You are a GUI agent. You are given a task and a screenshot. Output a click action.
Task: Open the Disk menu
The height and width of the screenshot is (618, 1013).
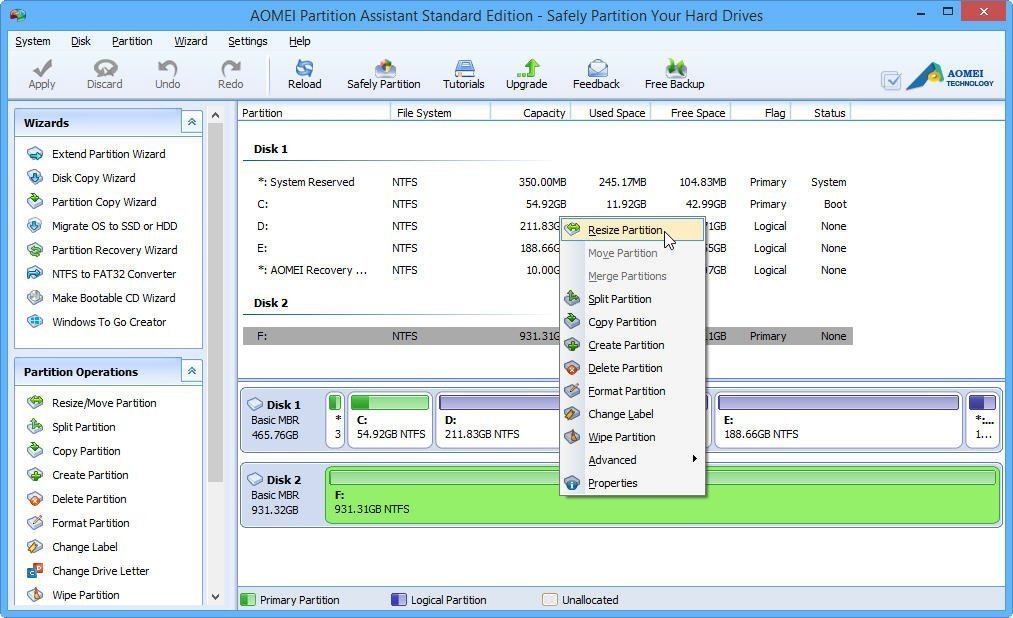pos(80,41)
